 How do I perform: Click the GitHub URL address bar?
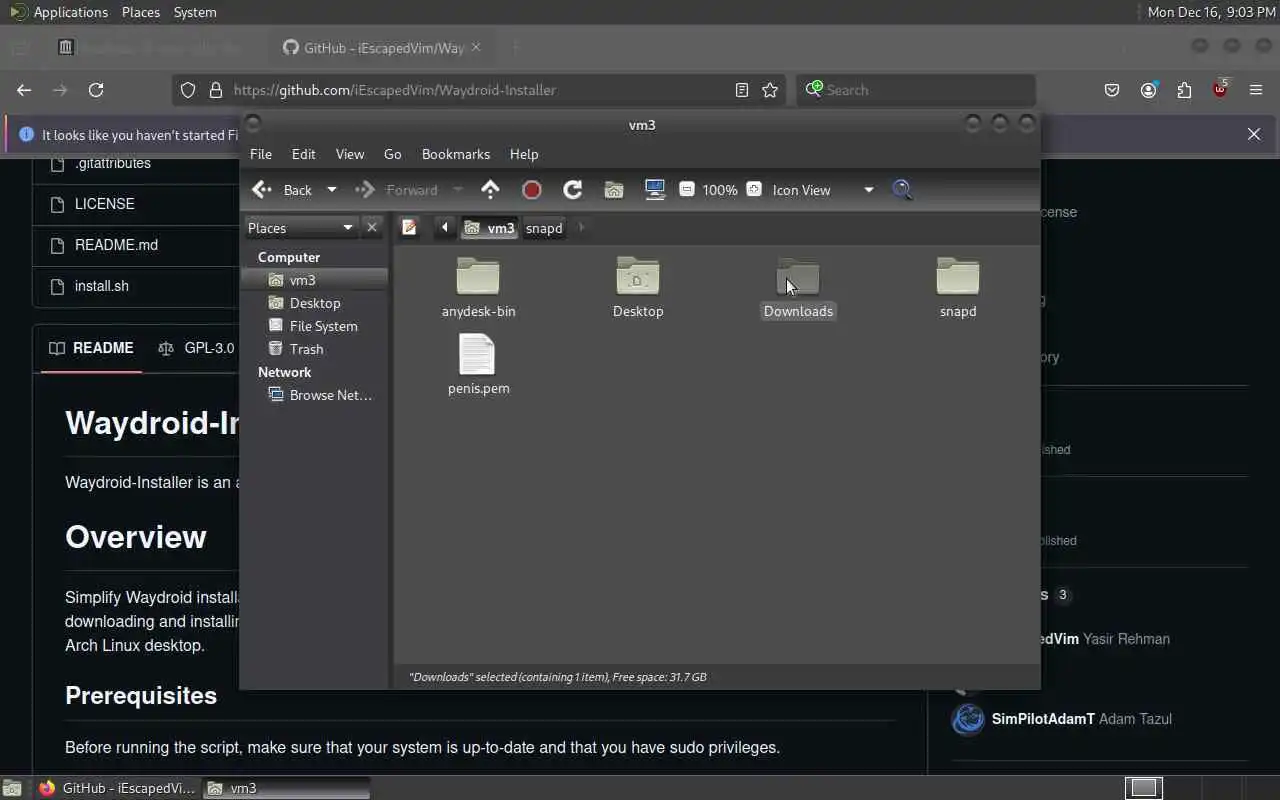479,90
